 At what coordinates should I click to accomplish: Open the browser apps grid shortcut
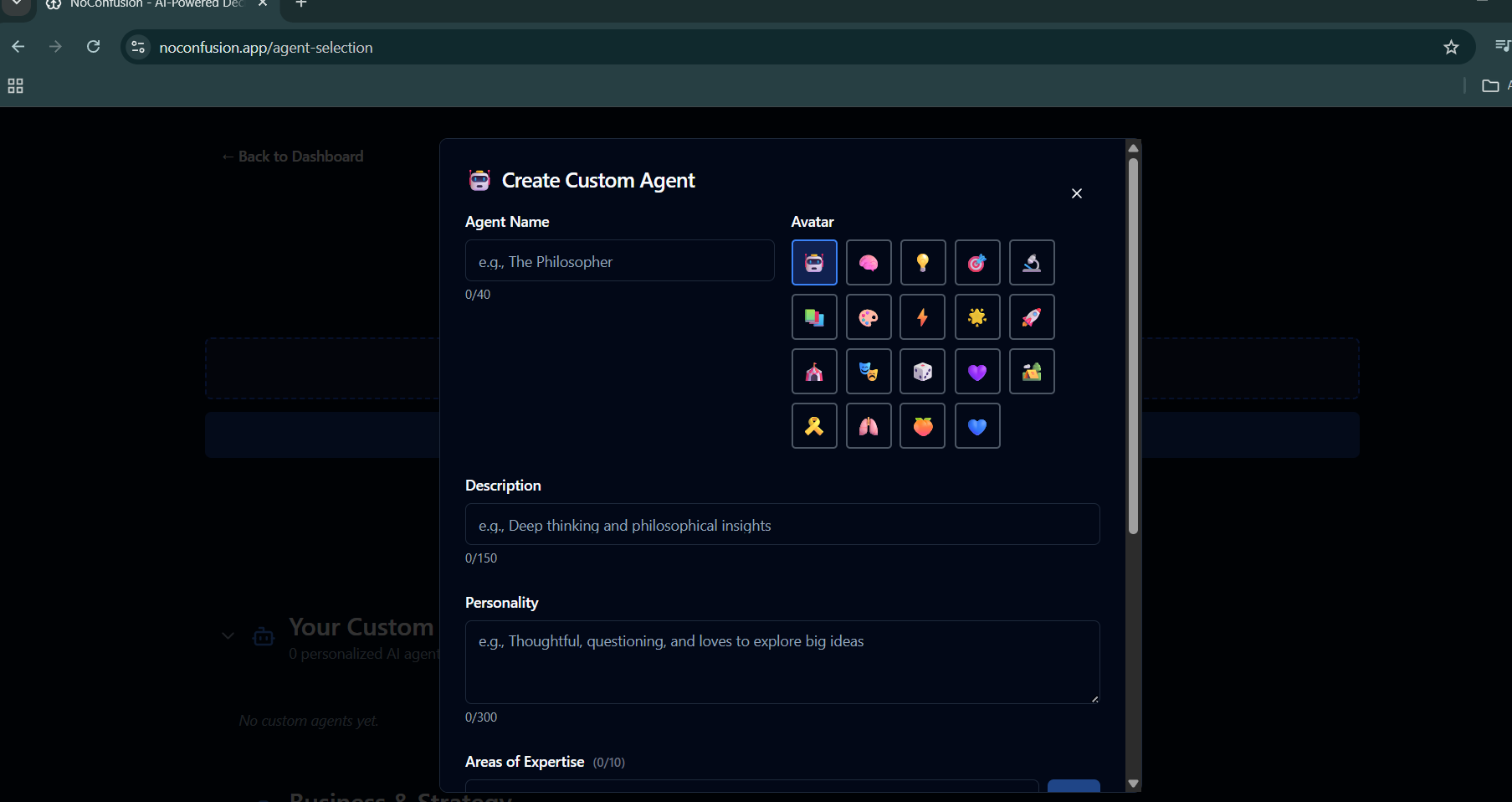pos(15,85)
